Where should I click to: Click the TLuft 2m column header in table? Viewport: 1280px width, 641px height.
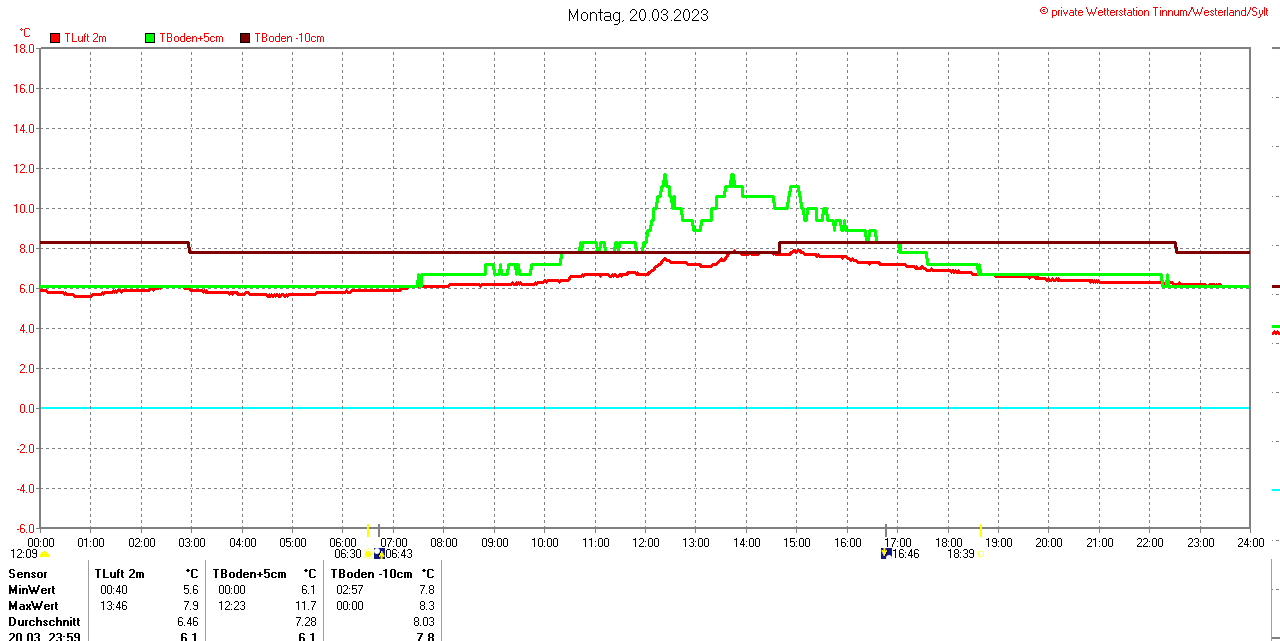(x=119, y=574)
